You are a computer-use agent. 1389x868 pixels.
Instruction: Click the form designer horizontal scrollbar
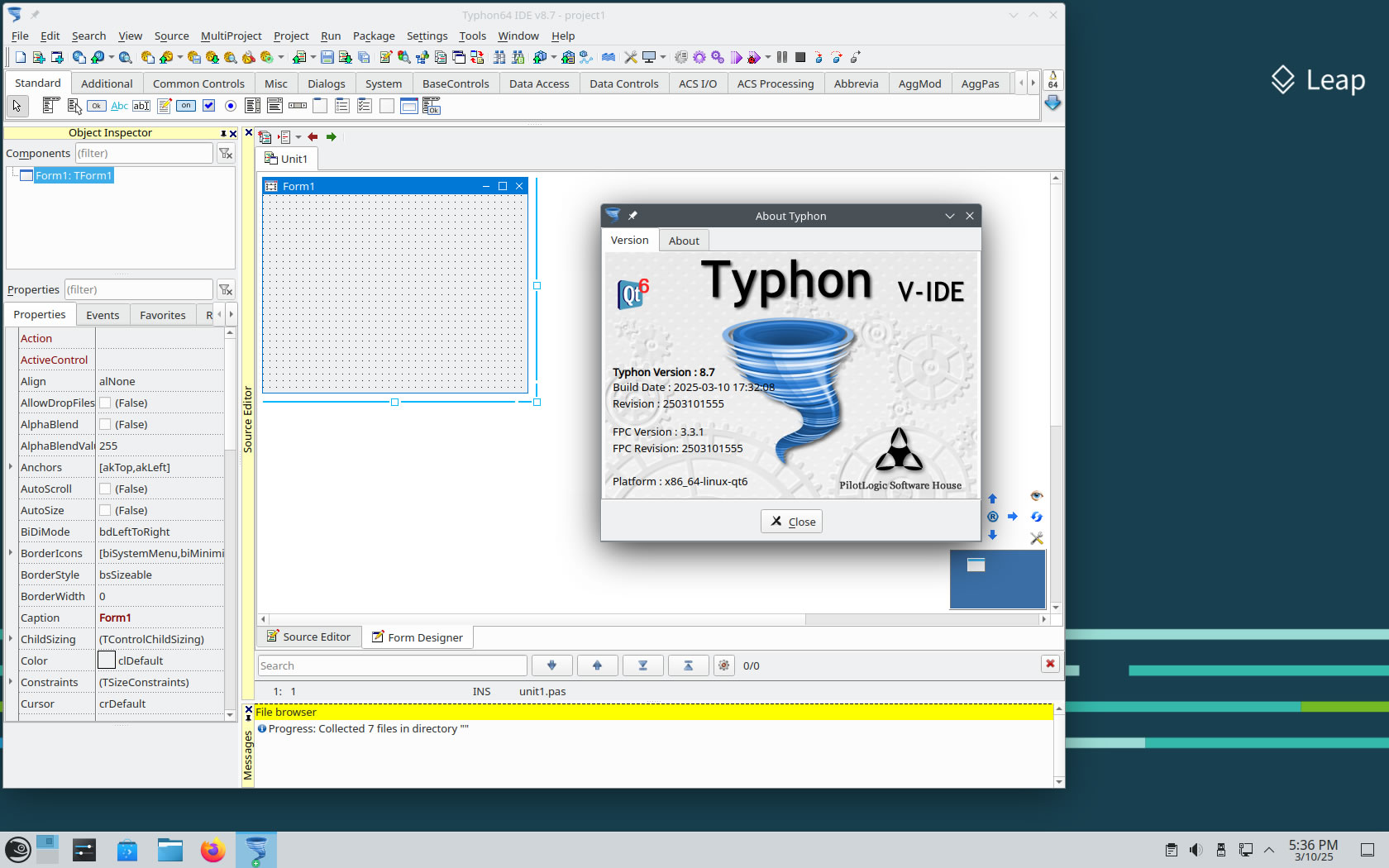point(653,618)
